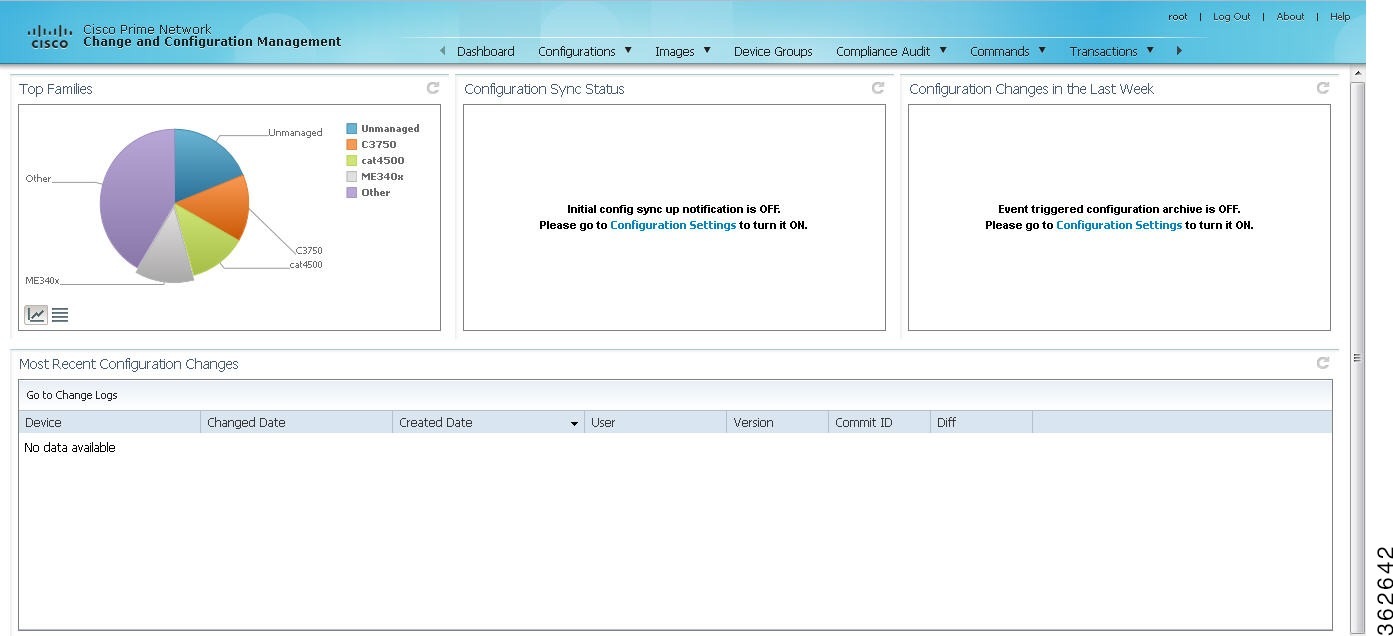The height and width of the screenshot is (636, 1393).
Task: Open the Images menu
Action: tap(675, 51)
